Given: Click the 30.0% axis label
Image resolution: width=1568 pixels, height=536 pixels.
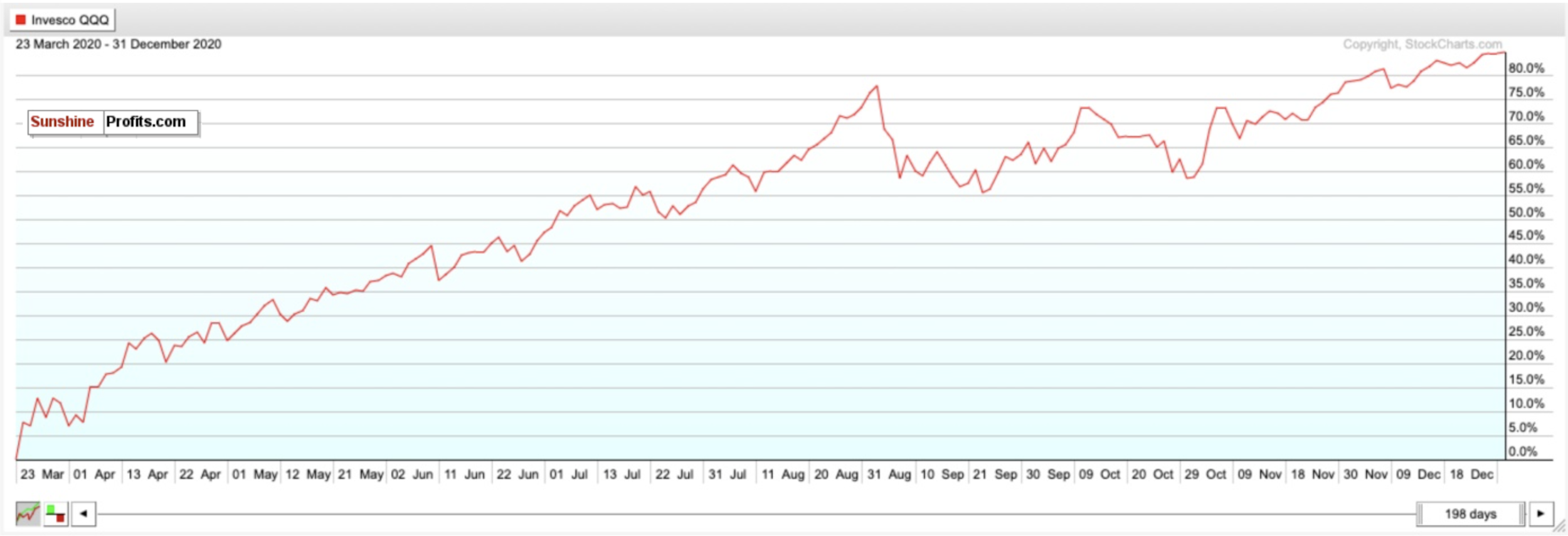Looking at the screenshot, I should (x=1526, y=308).
